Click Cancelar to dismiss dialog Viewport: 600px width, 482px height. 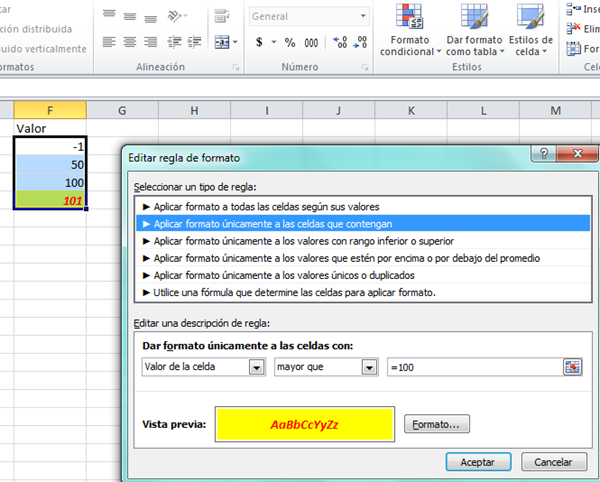(x=553, y=461)
